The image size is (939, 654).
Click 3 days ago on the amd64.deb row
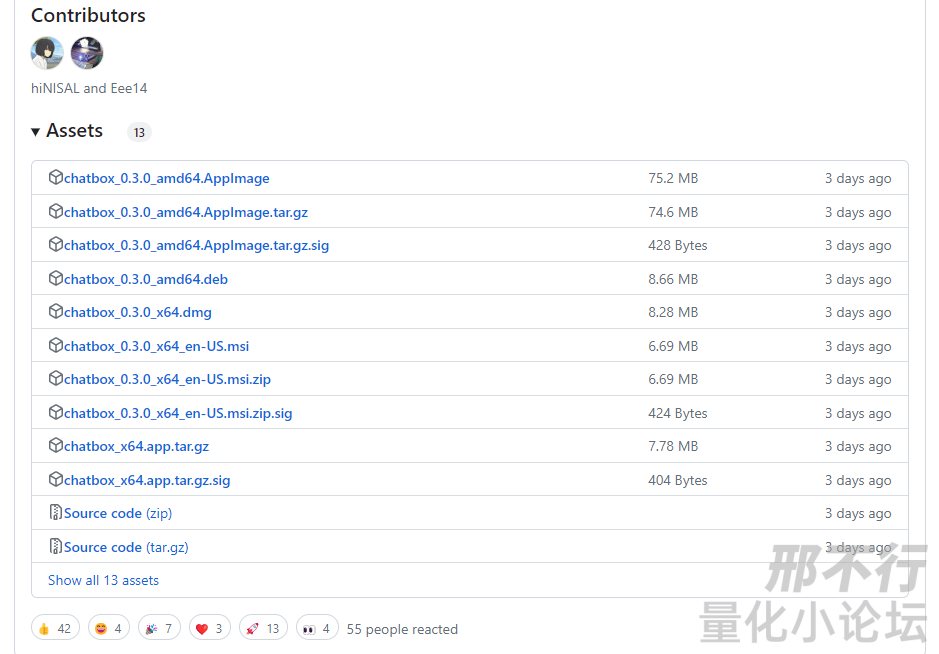click(x=858, y=280)
